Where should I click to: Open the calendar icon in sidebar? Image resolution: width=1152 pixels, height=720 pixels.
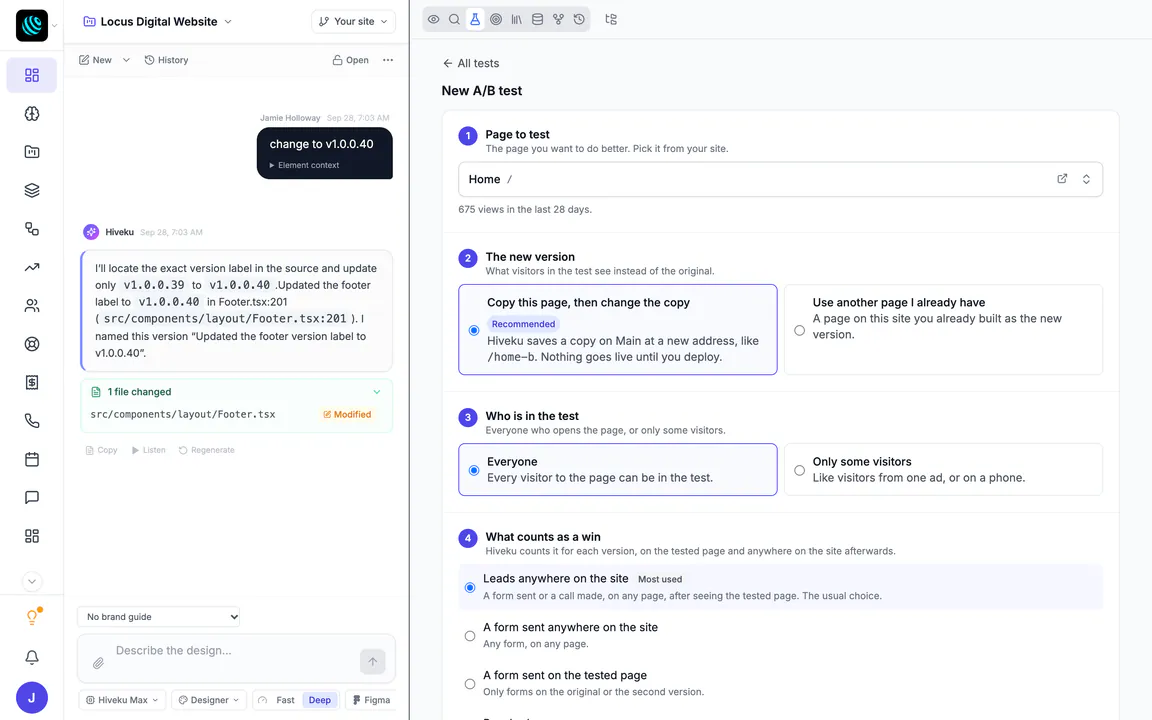point(32,459)
